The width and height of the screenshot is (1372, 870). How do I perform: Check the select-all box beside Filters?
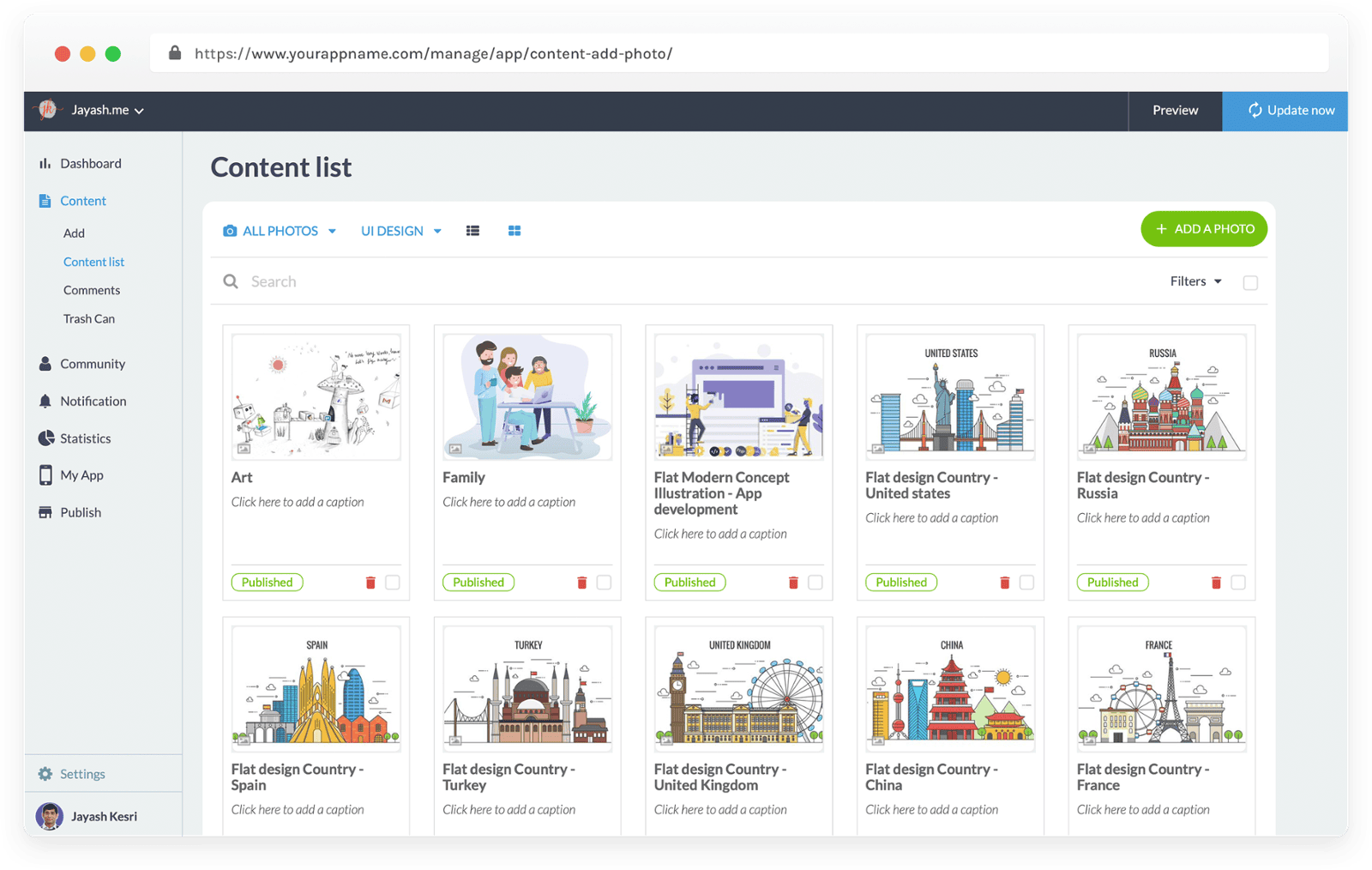click(x=1250, y=282)
